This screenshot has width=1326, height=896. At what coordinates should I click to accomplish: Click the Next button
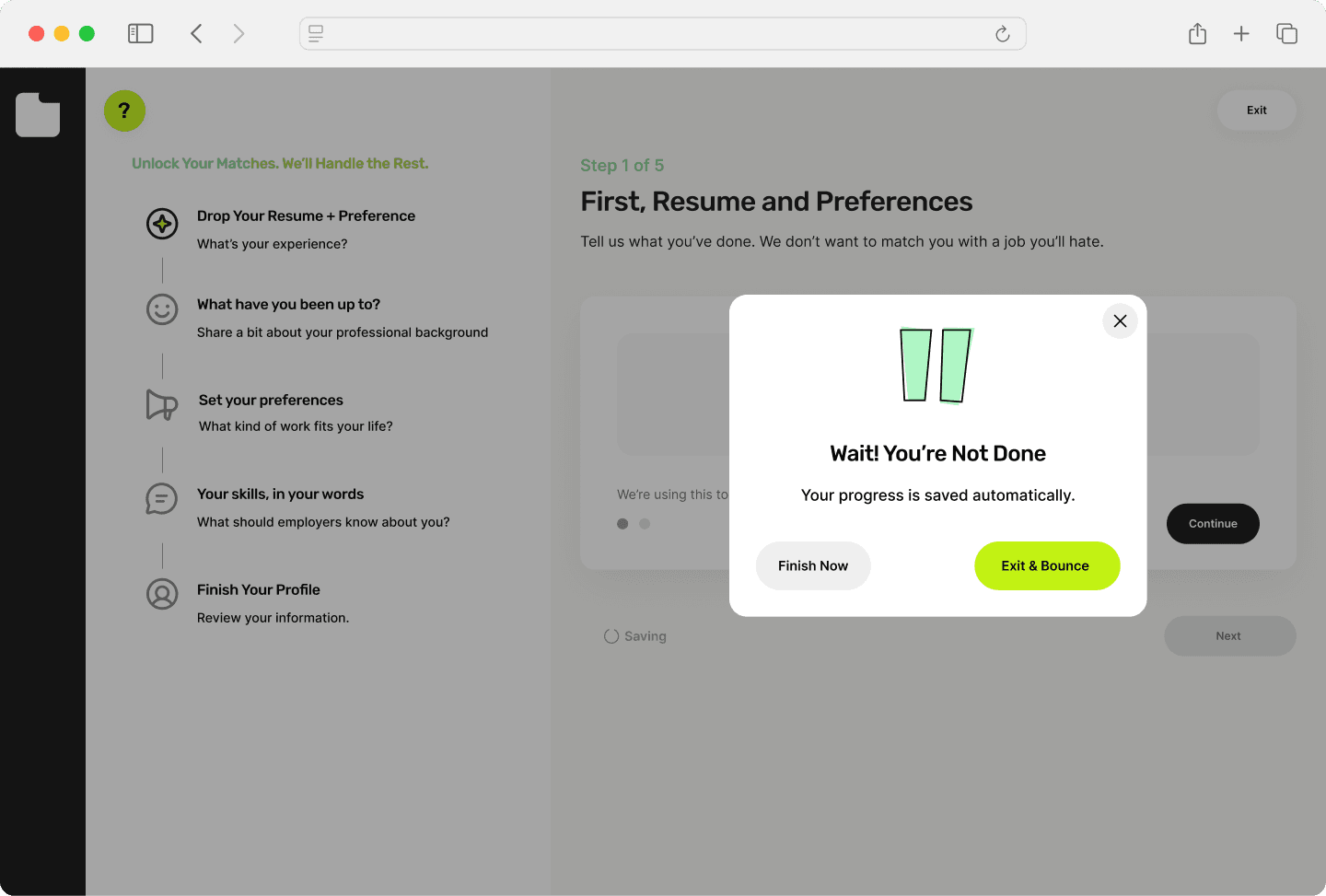pos(1229,635)
